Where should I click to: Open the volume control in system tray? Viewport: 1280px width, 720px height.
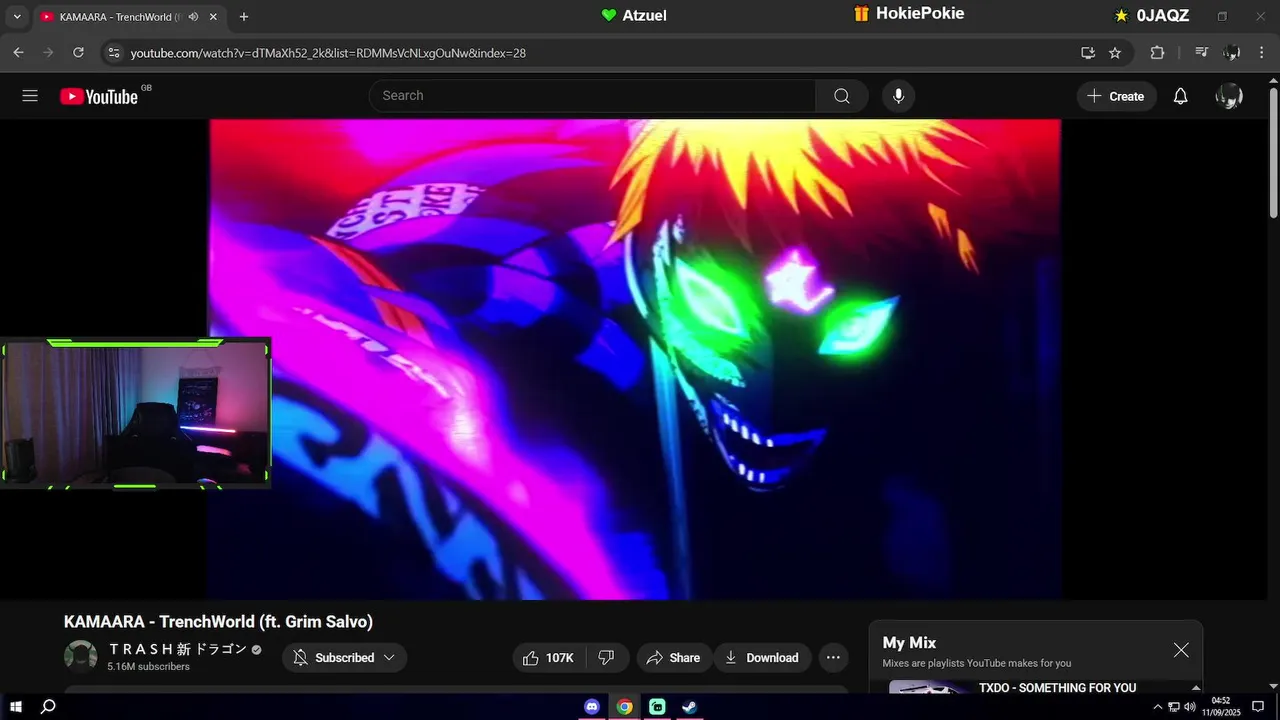(1190, 707)
